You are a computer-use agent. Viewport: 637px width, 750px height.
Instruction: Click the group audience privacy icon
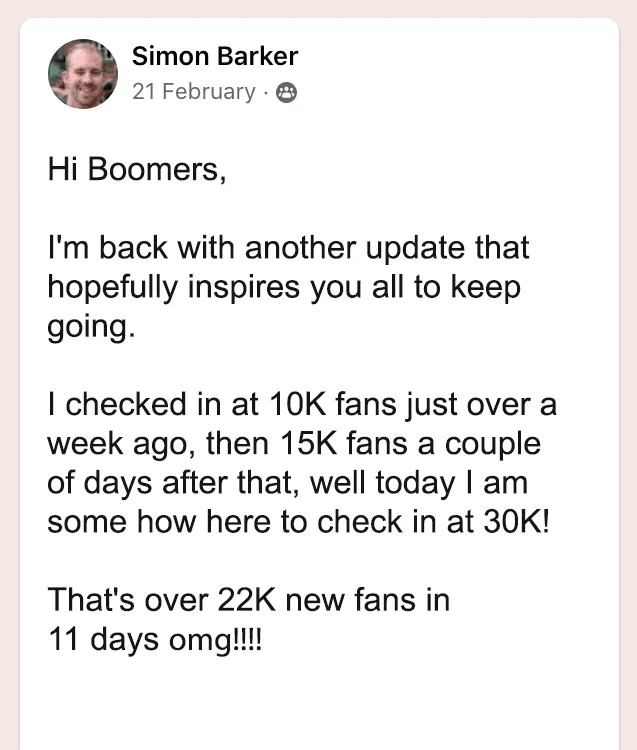[285, 93]
